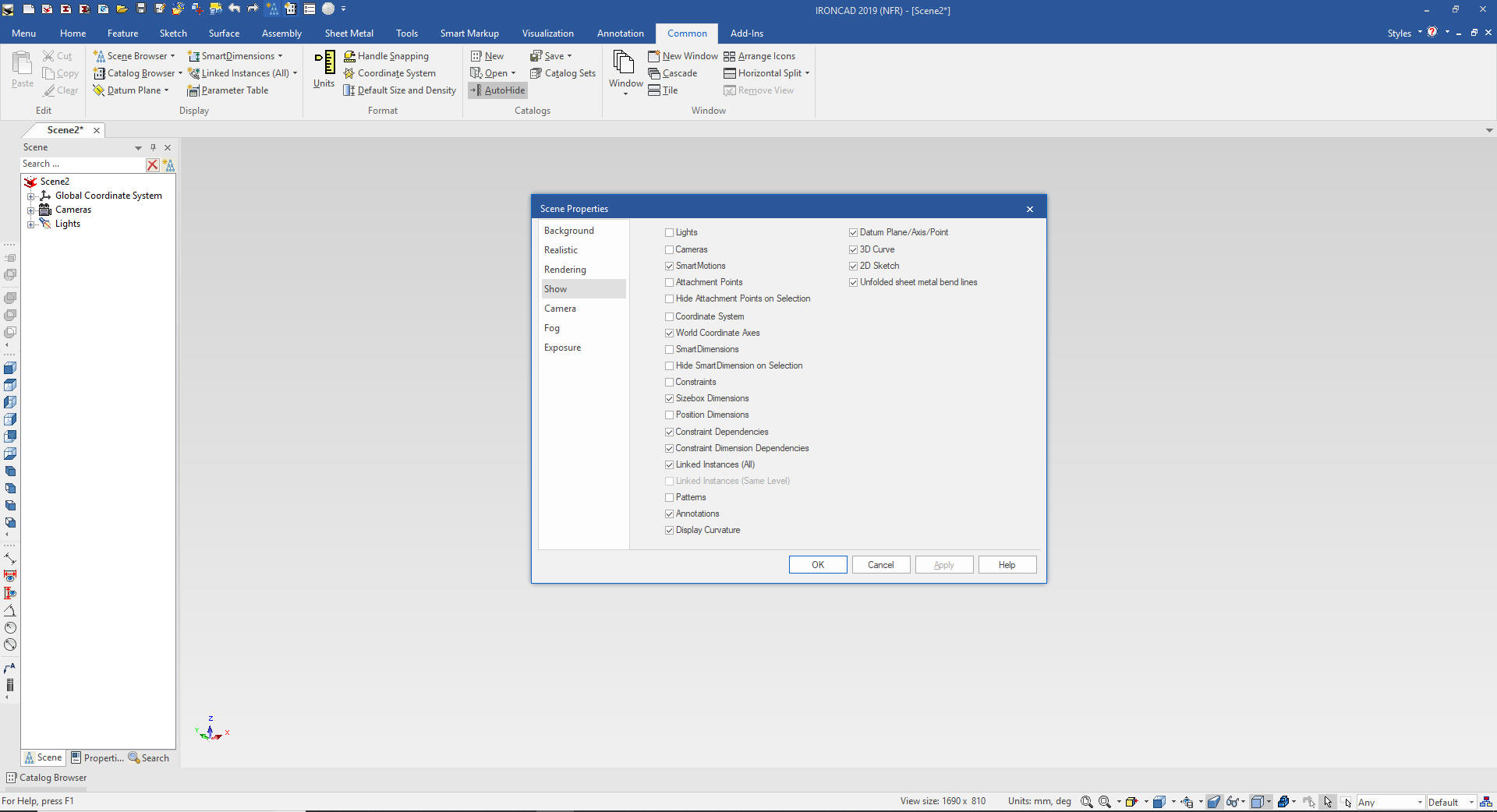1497x812 pixels.
Task: Uncheck World Coordinate Axes
Action: (x=669, y=333)
